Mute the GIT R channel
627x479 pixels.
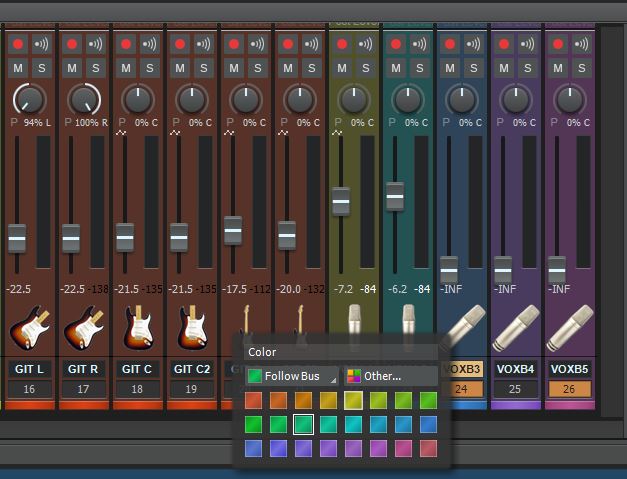[x=72, y=68]
